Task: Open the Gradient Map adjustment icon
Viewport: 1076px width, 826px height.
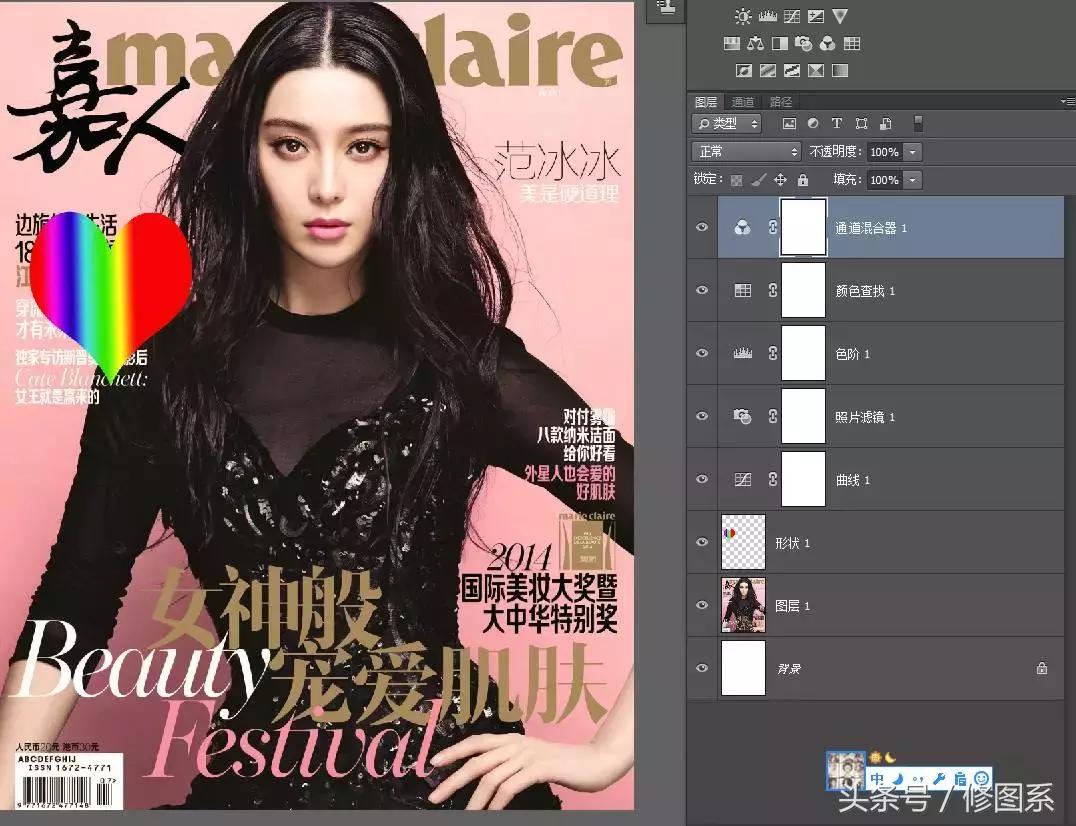Action: (815, 70)
